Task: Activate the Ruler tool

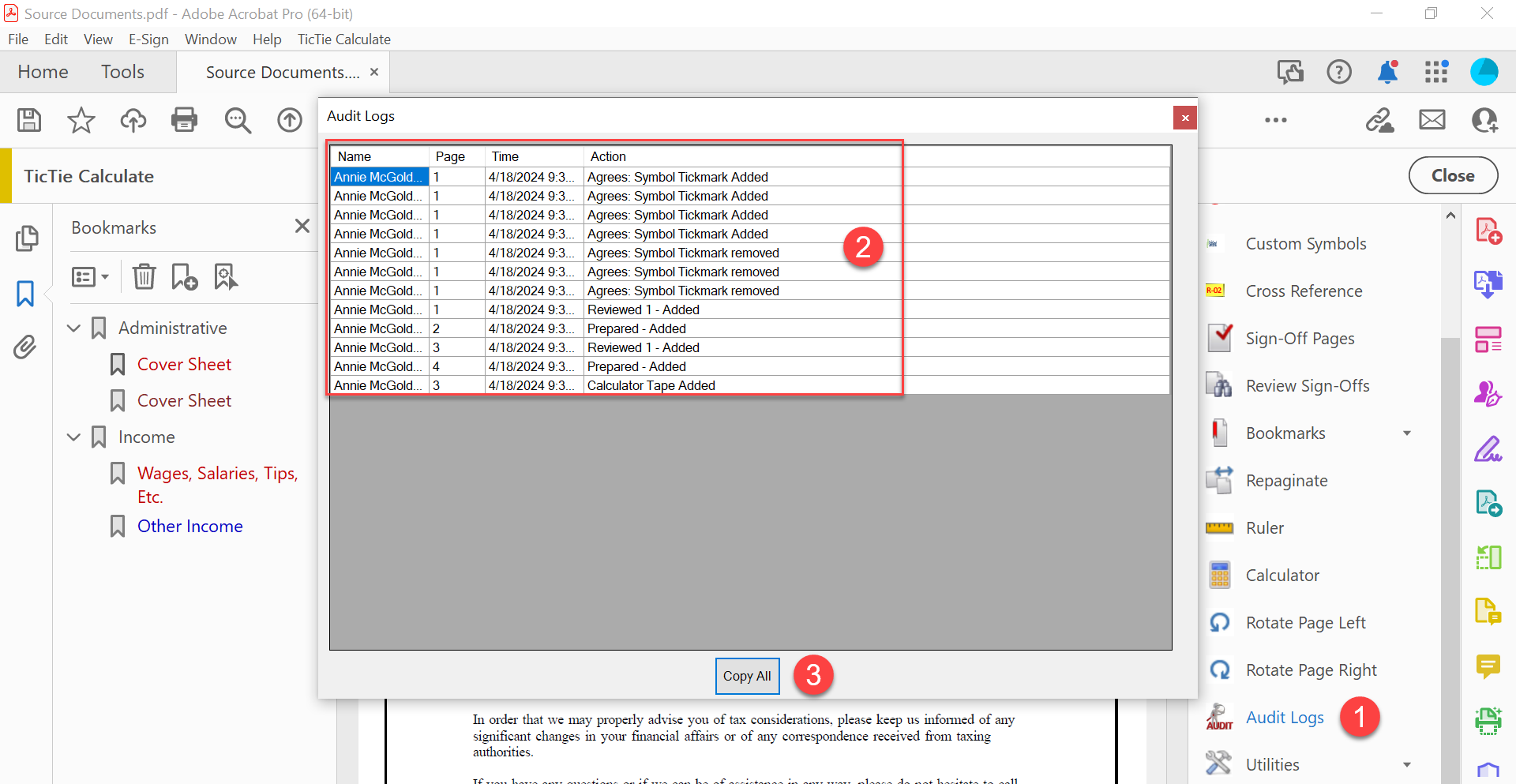Action: (x=1264, y=527)
